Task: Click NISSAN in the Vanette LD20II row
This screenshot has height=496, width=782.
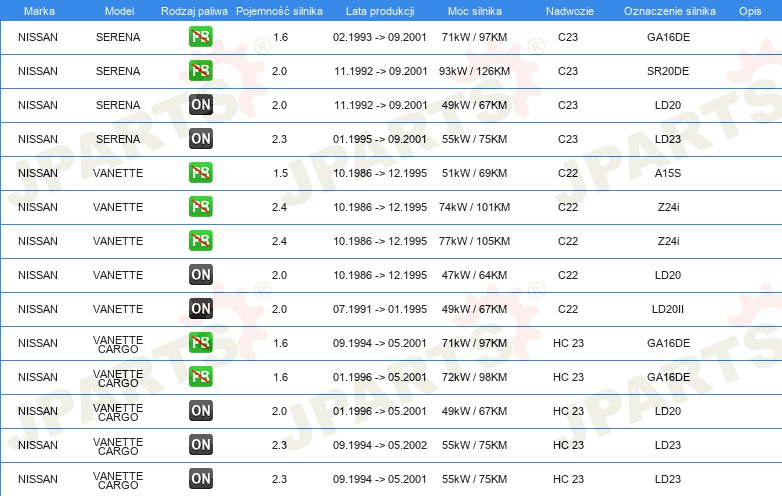Action: point(38,309)
